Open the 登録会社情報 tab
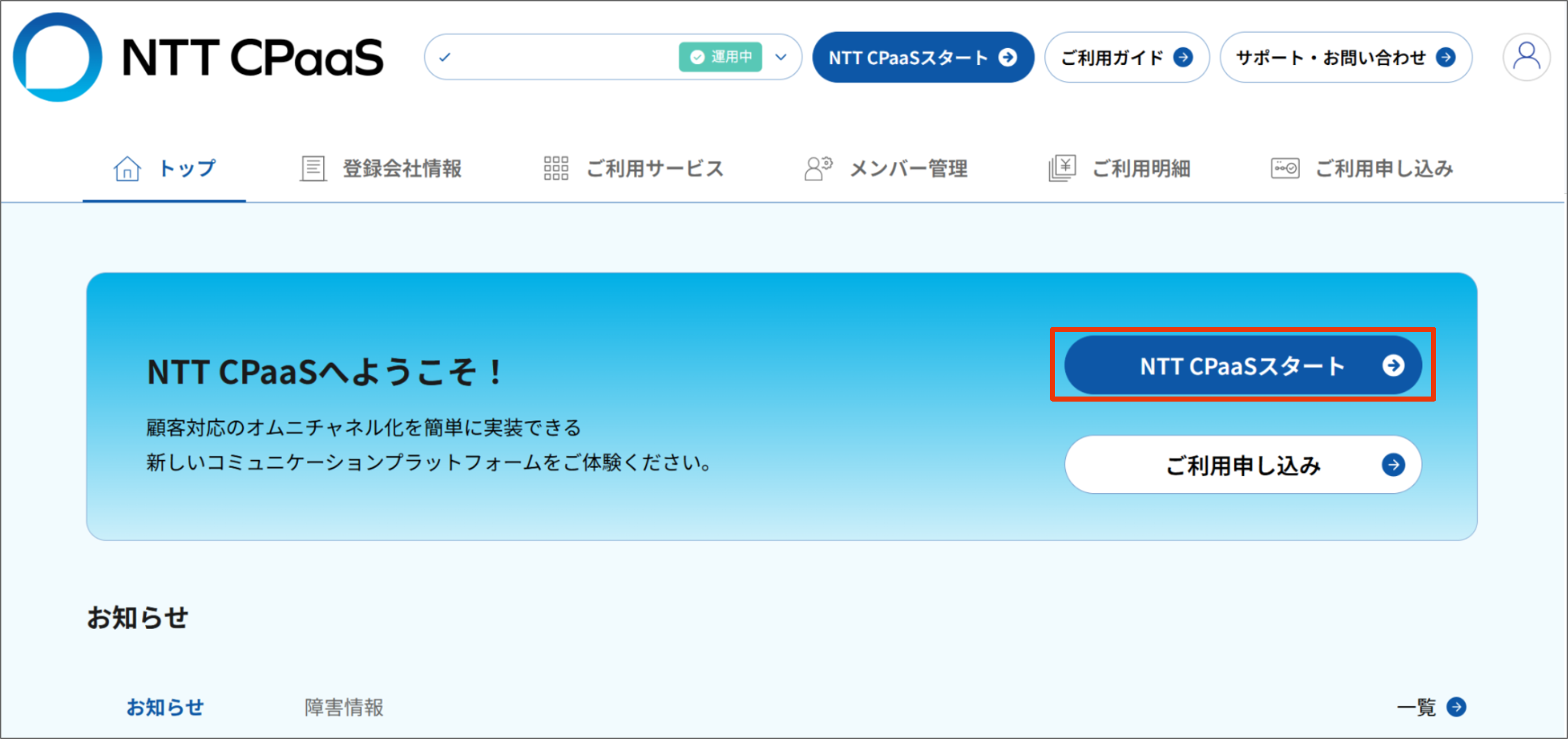 (381, 169)
